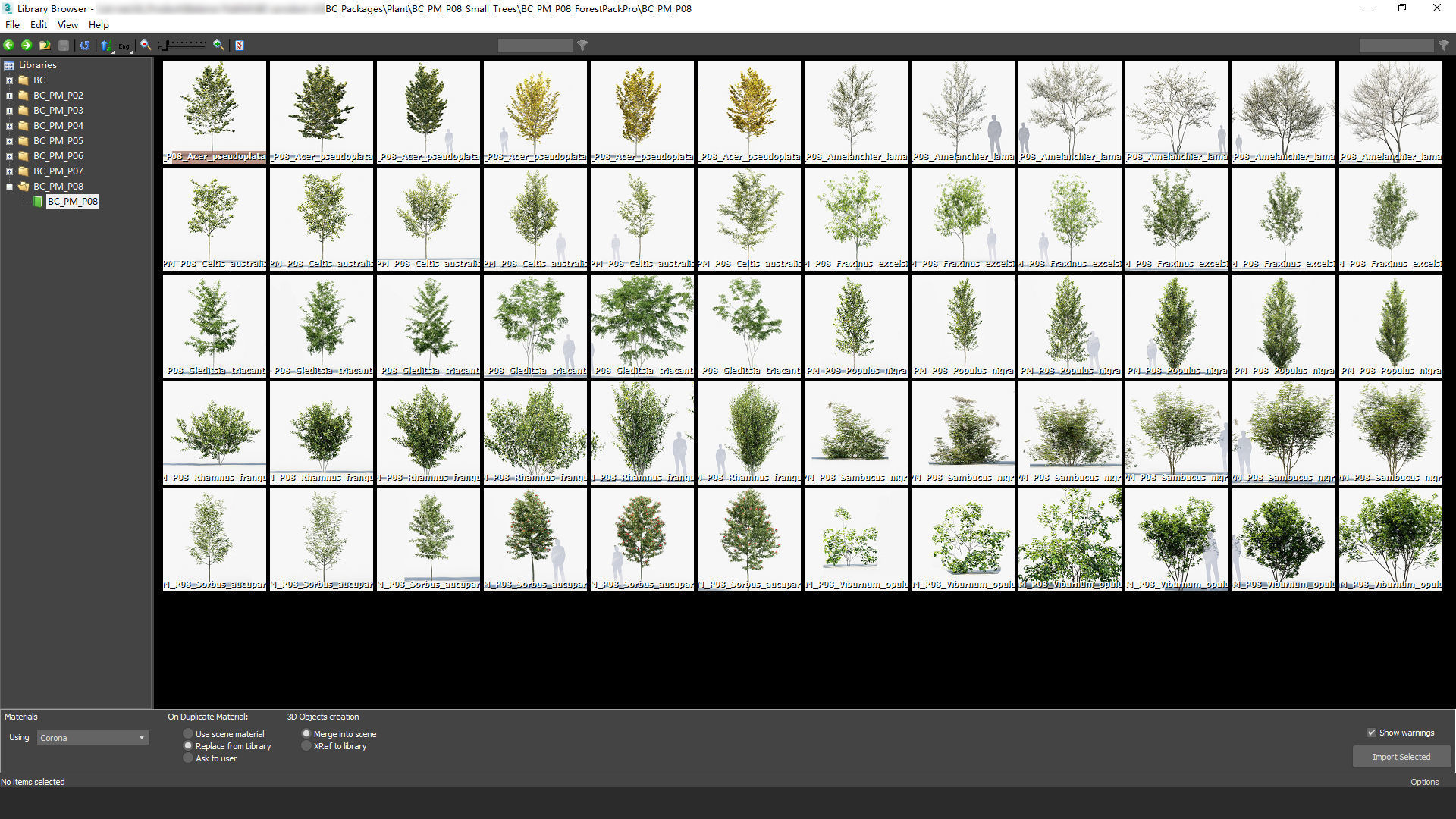Open the View menu

67,24
